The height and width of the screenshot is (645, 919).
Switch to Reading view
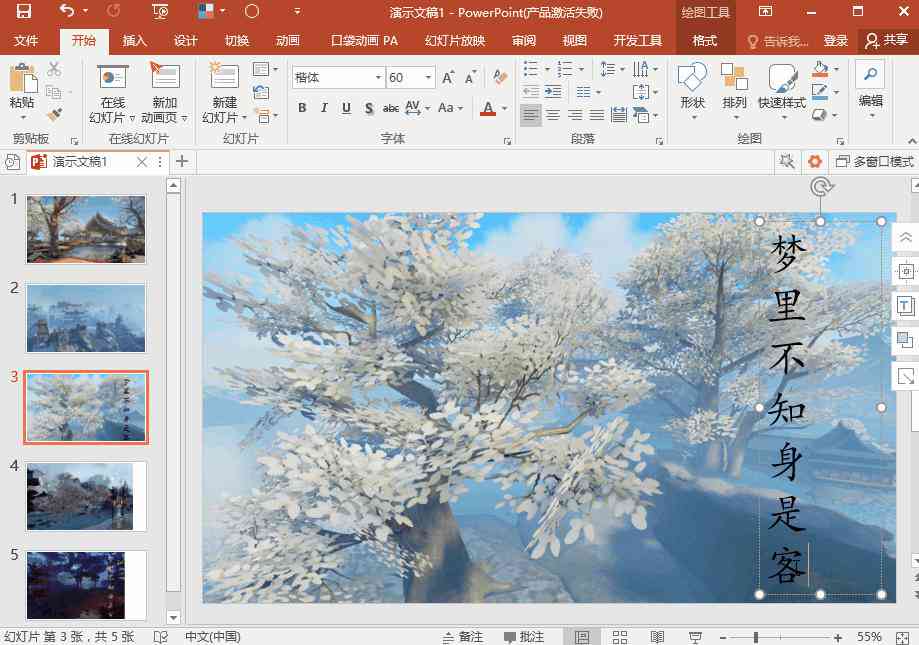point(658,637)
